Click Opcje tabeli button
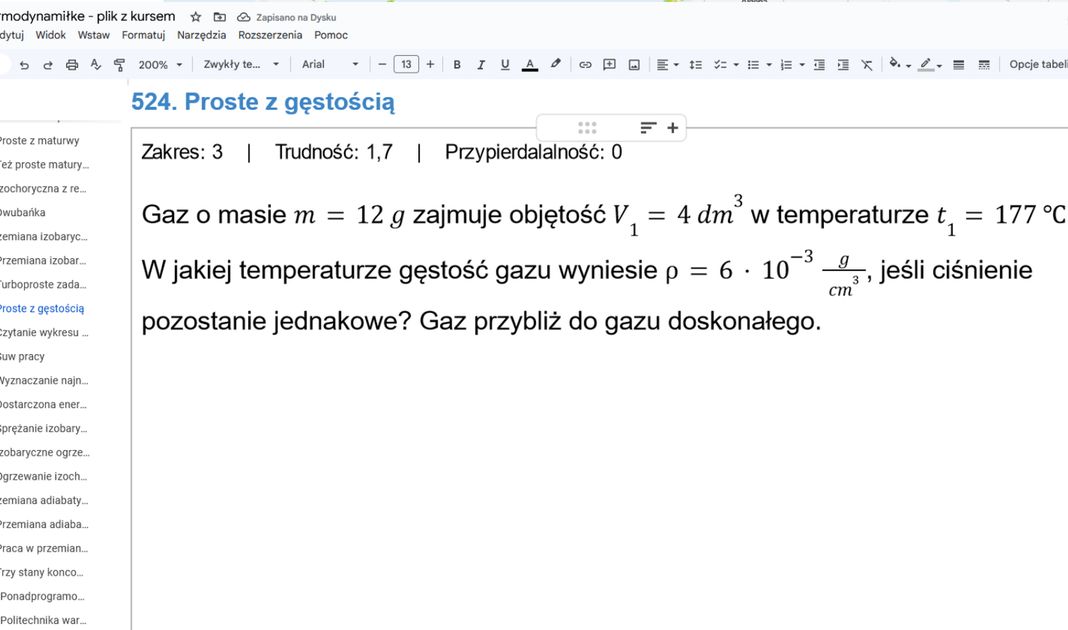Screen dimensions: 1068x630 pyautogui.click(x=1040, y=64)
